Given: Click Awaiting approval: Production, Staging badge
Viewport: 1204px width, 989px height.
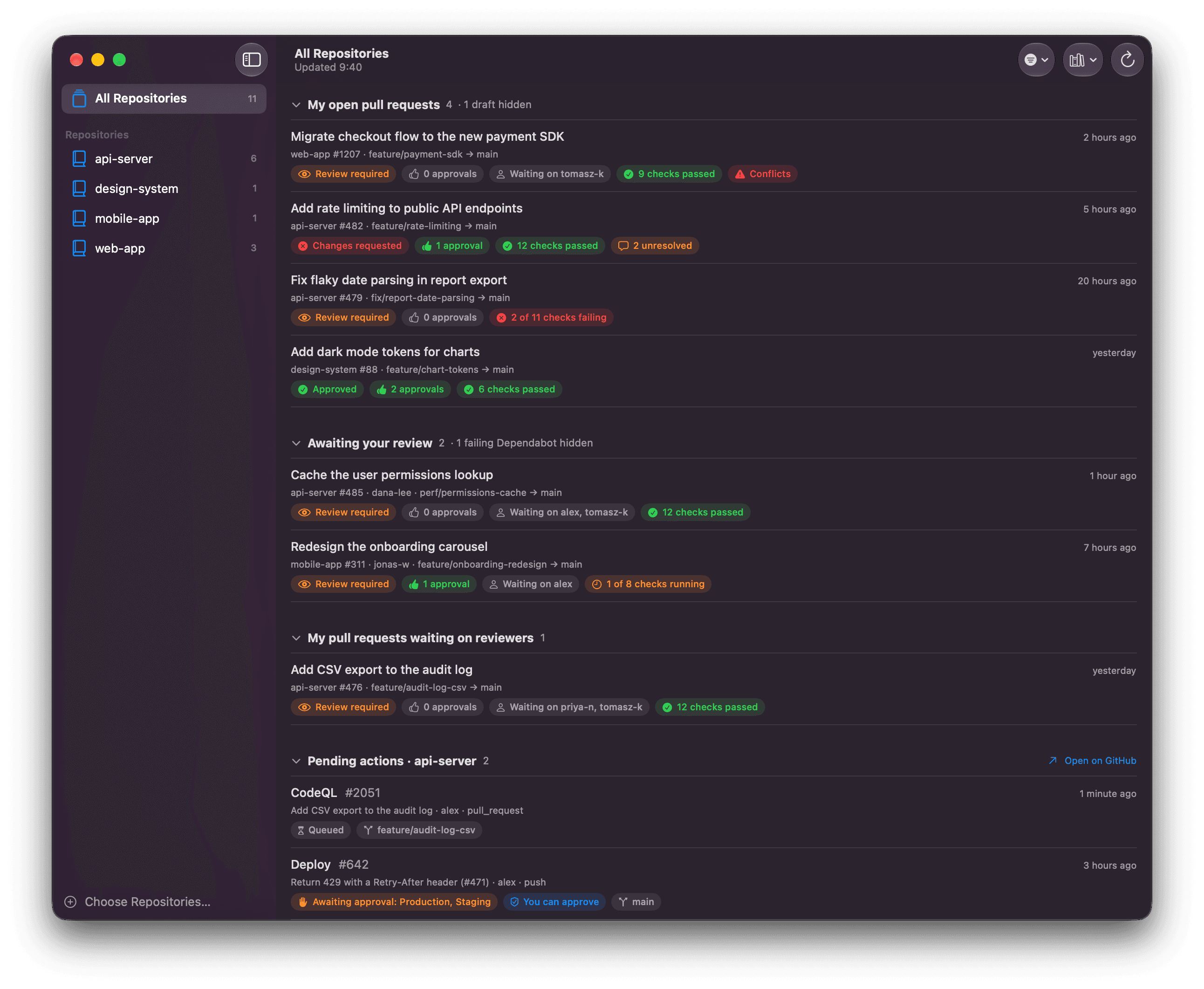Looking at the screenshot, I should (394, 902).
